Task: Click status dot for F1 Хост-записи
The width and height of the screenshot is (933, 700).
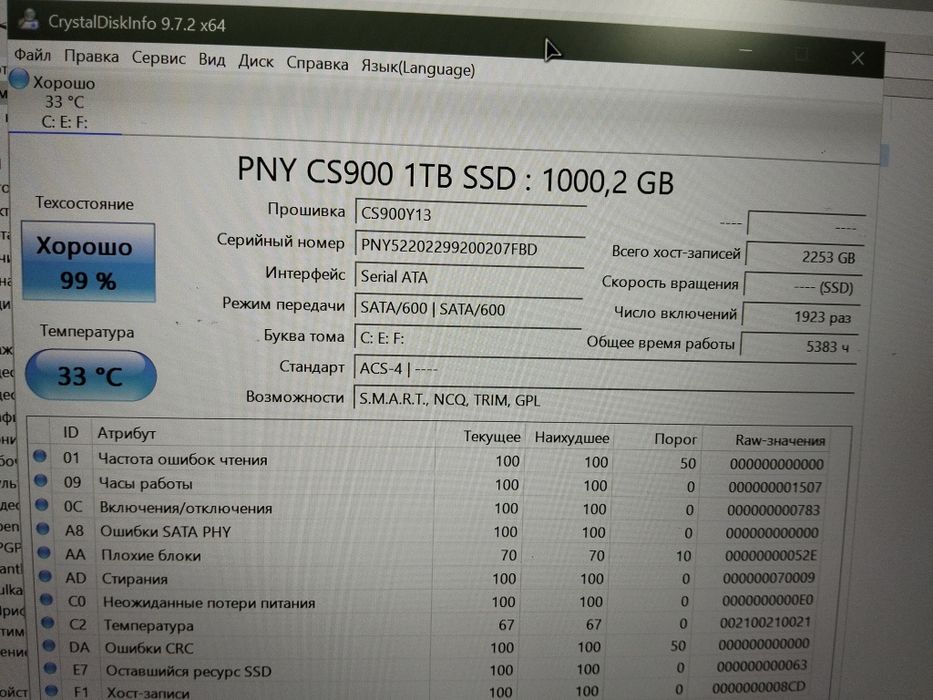Action: tap(52, 690)
